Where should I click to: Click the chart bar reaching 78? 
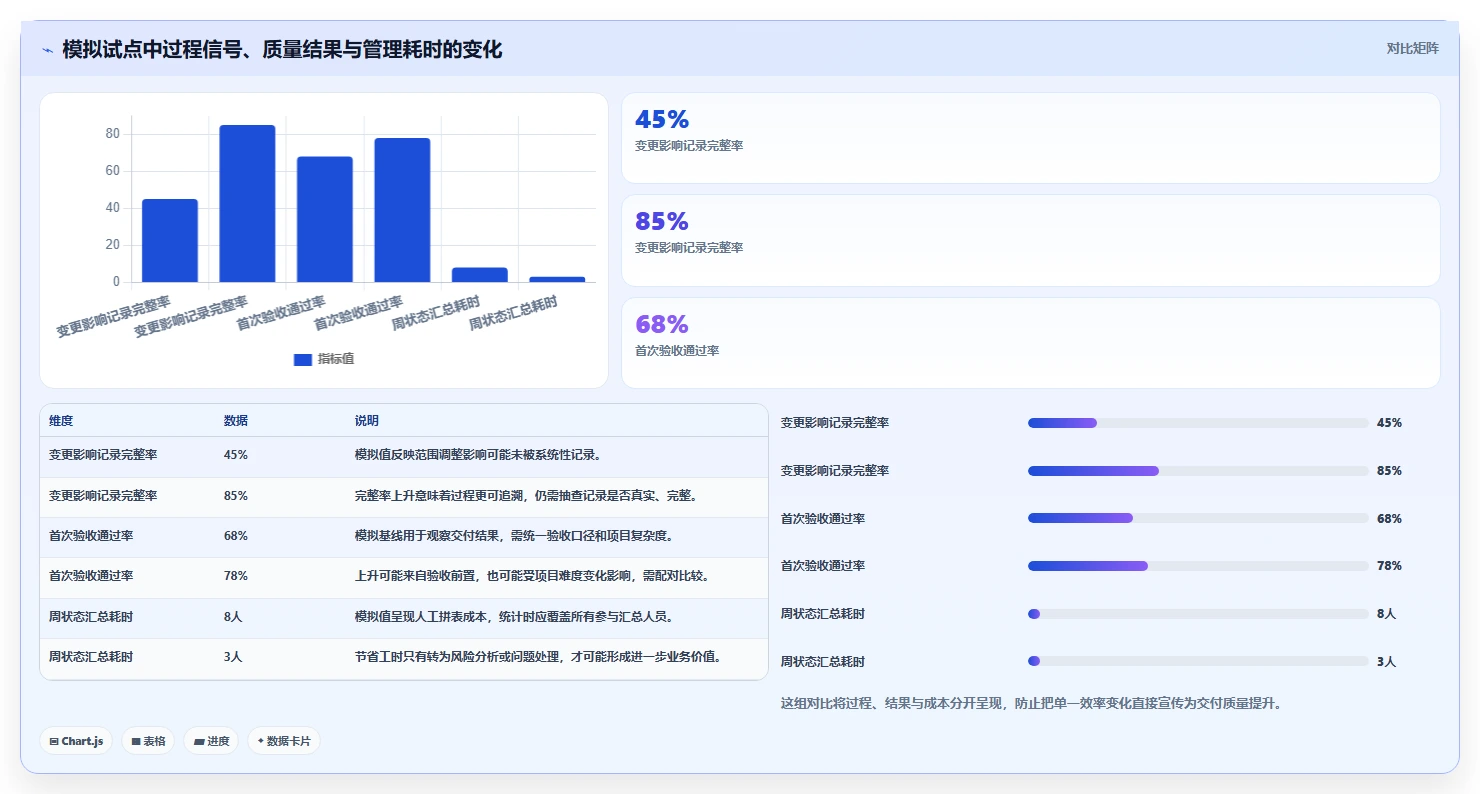pyautogui.click(x=402, y=210)
